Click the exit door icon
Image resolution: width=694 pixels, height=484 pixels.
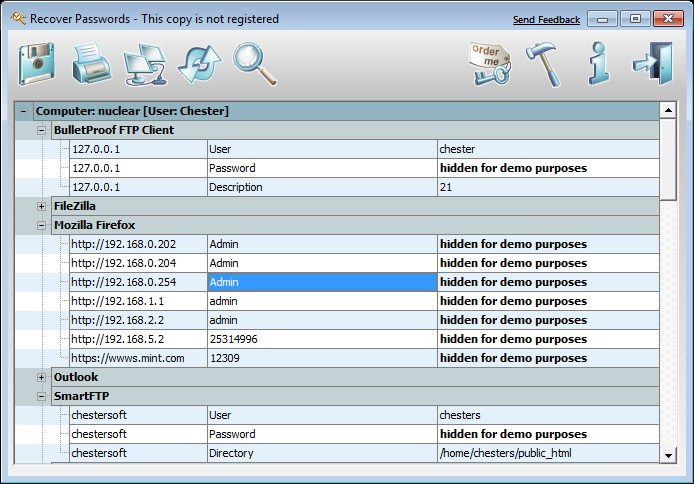click(x=652, y=64)
